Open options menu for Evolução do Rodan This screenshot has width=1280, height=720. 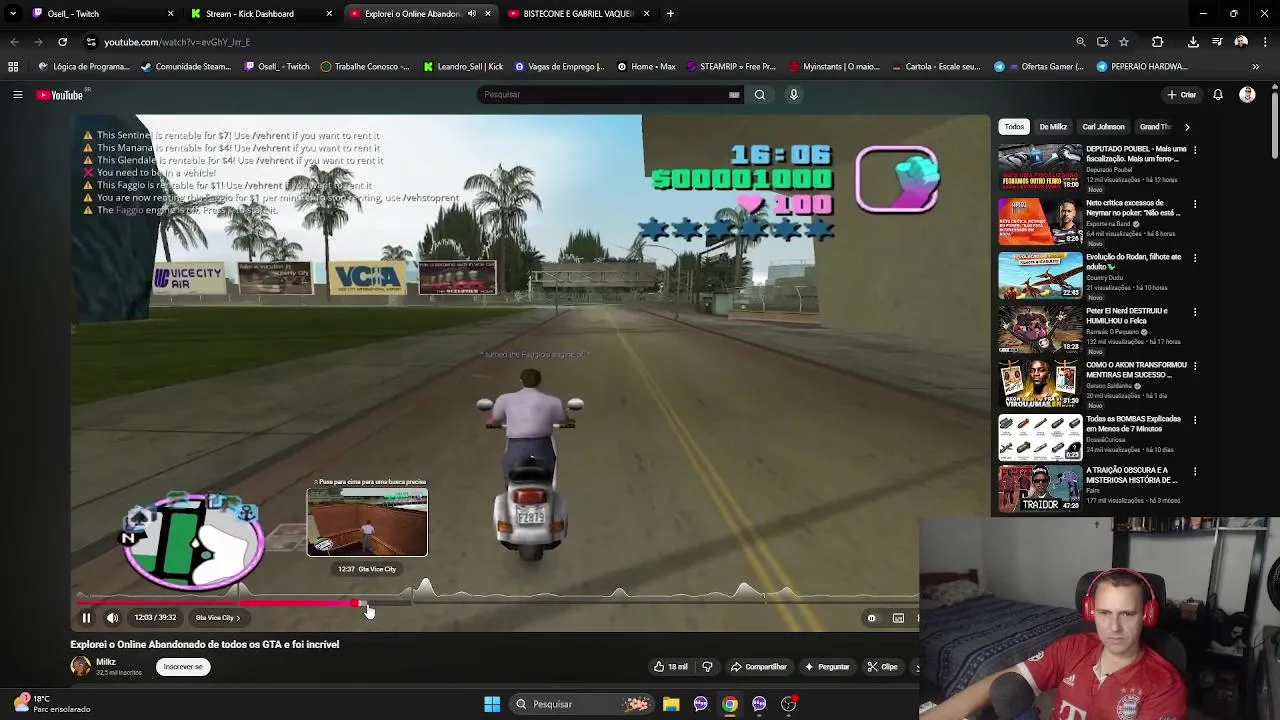[x=1195, y=258]
